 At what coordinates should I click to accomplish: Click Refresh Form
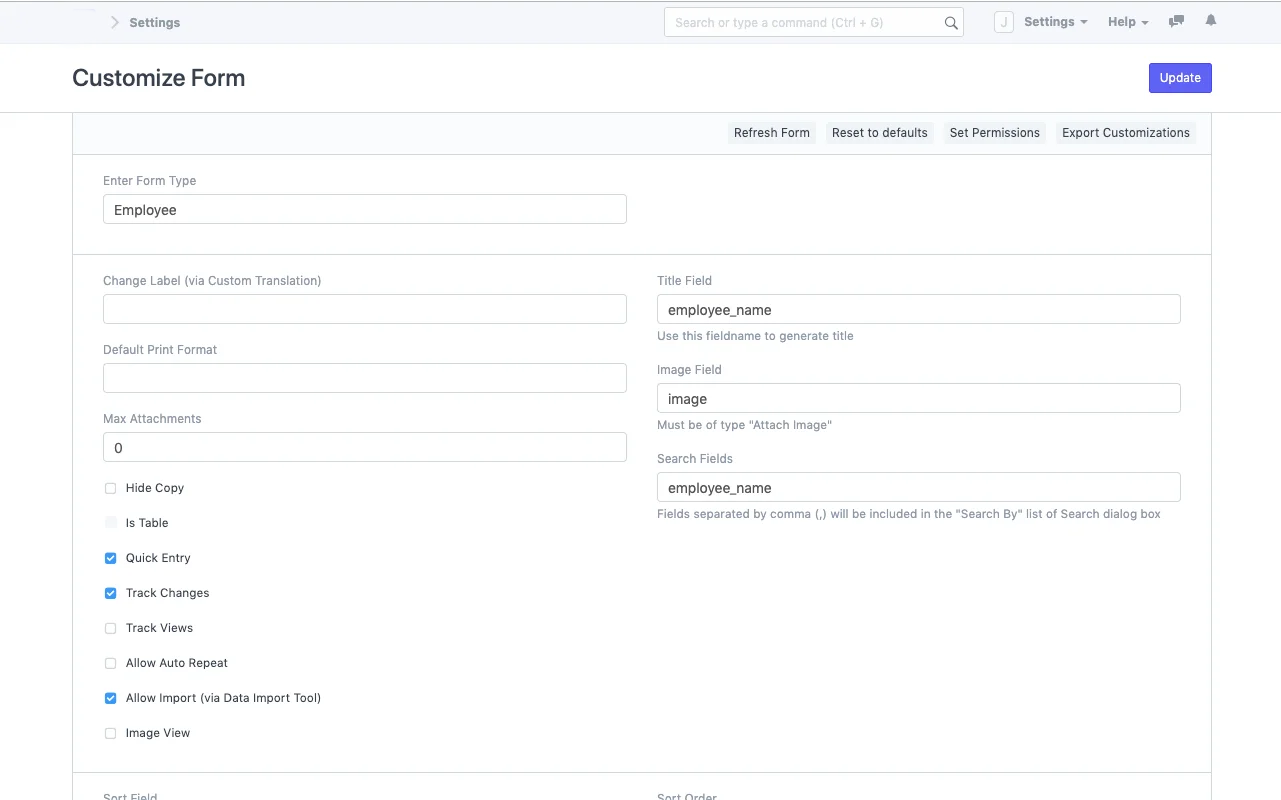pos(771,132)
